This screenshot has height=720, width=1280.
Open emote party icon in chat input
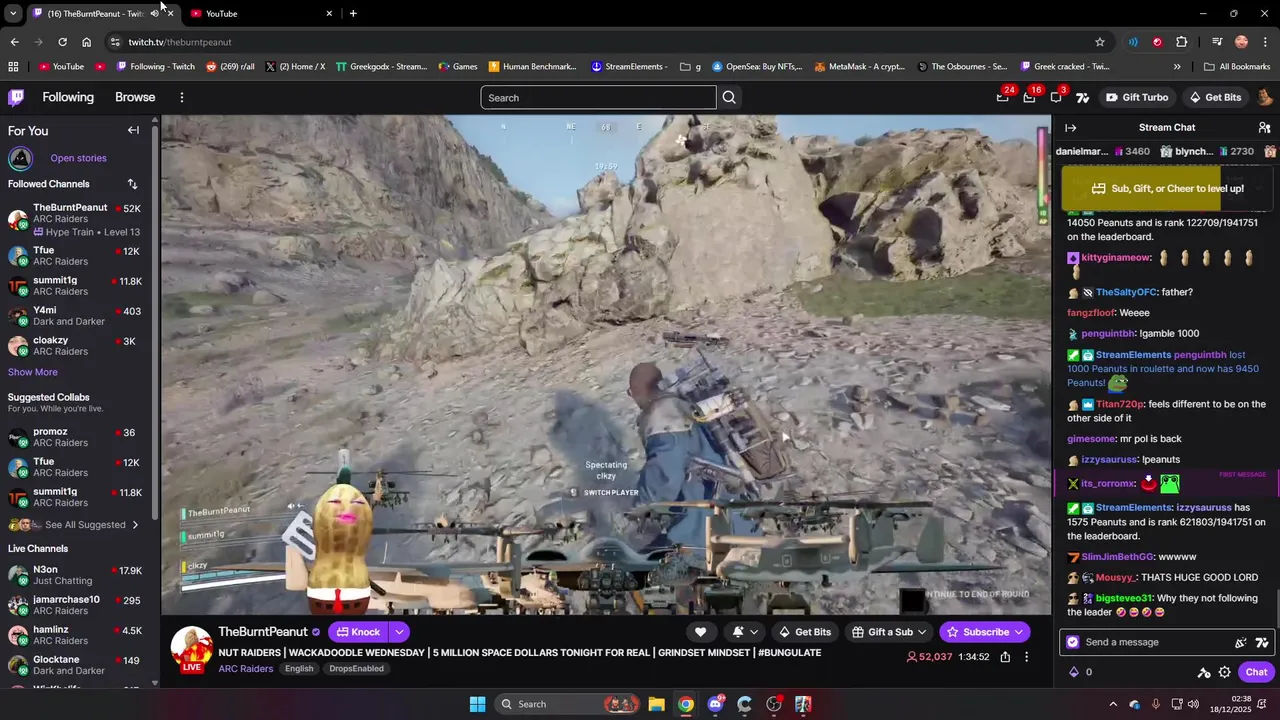click(x=1241, y=642)
